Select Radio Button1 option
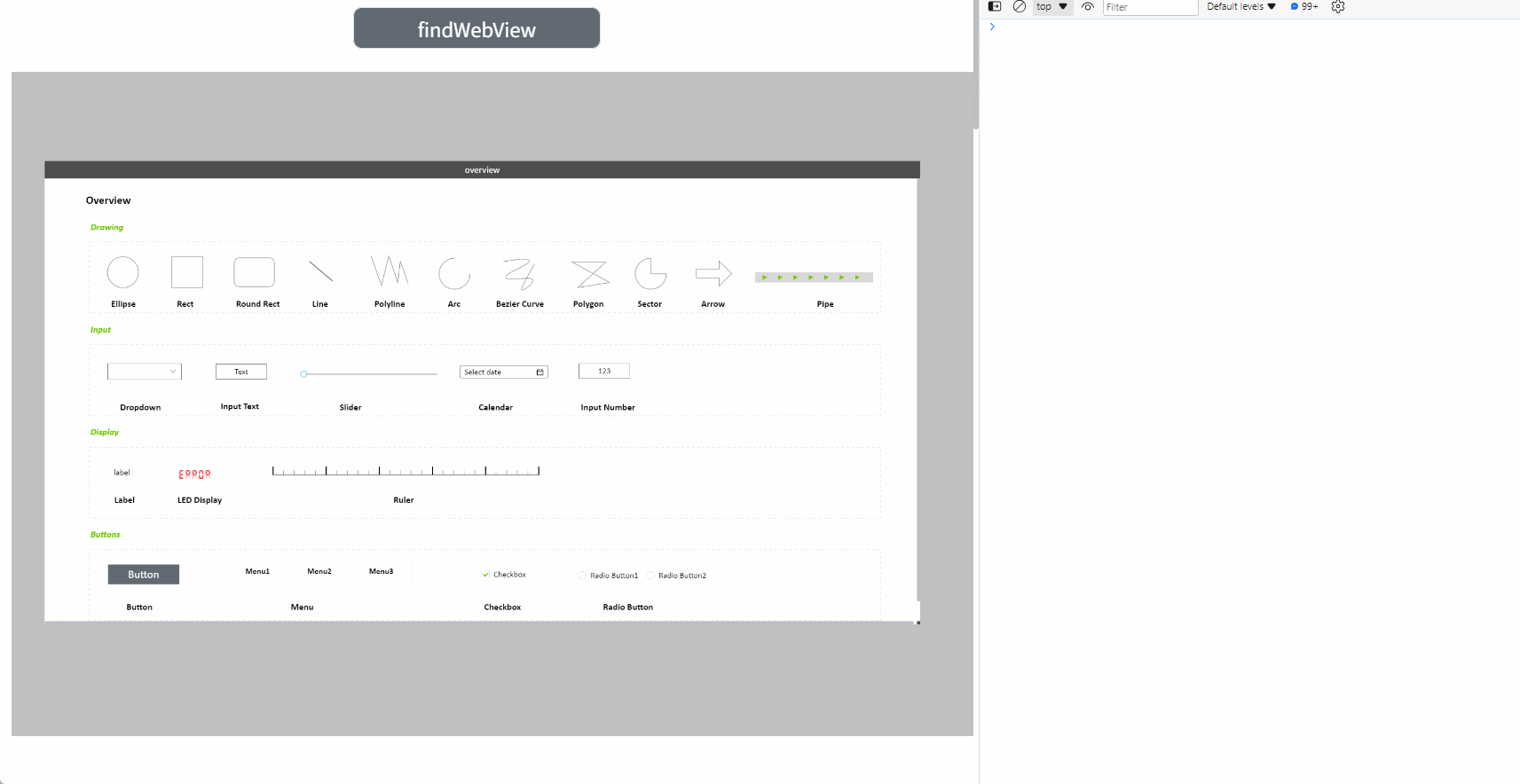The width and height of the screenshot is (1520, 784). point(583,576)
